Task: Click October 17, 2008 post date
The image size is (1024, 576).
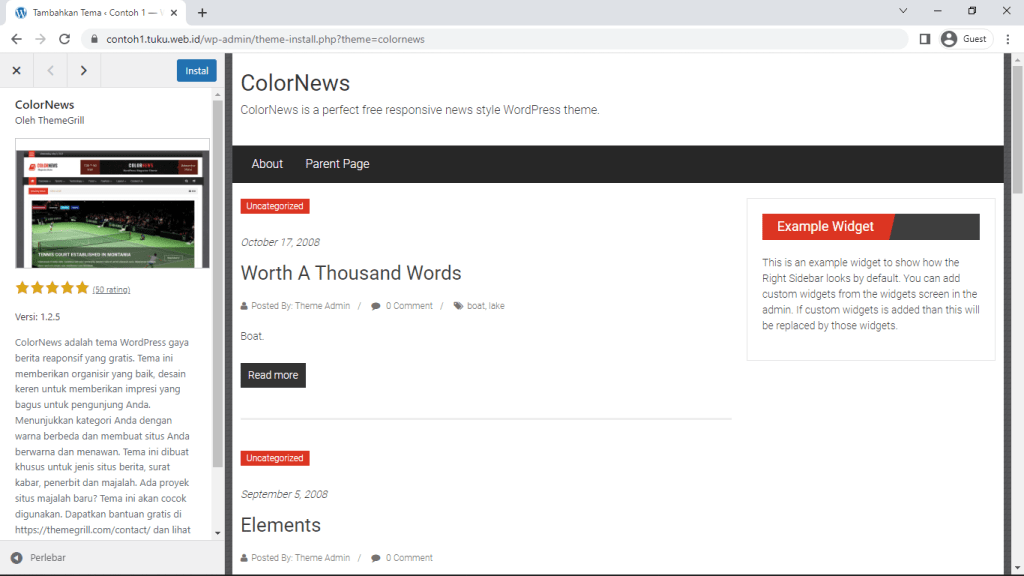Action: (x=280, y=242)
